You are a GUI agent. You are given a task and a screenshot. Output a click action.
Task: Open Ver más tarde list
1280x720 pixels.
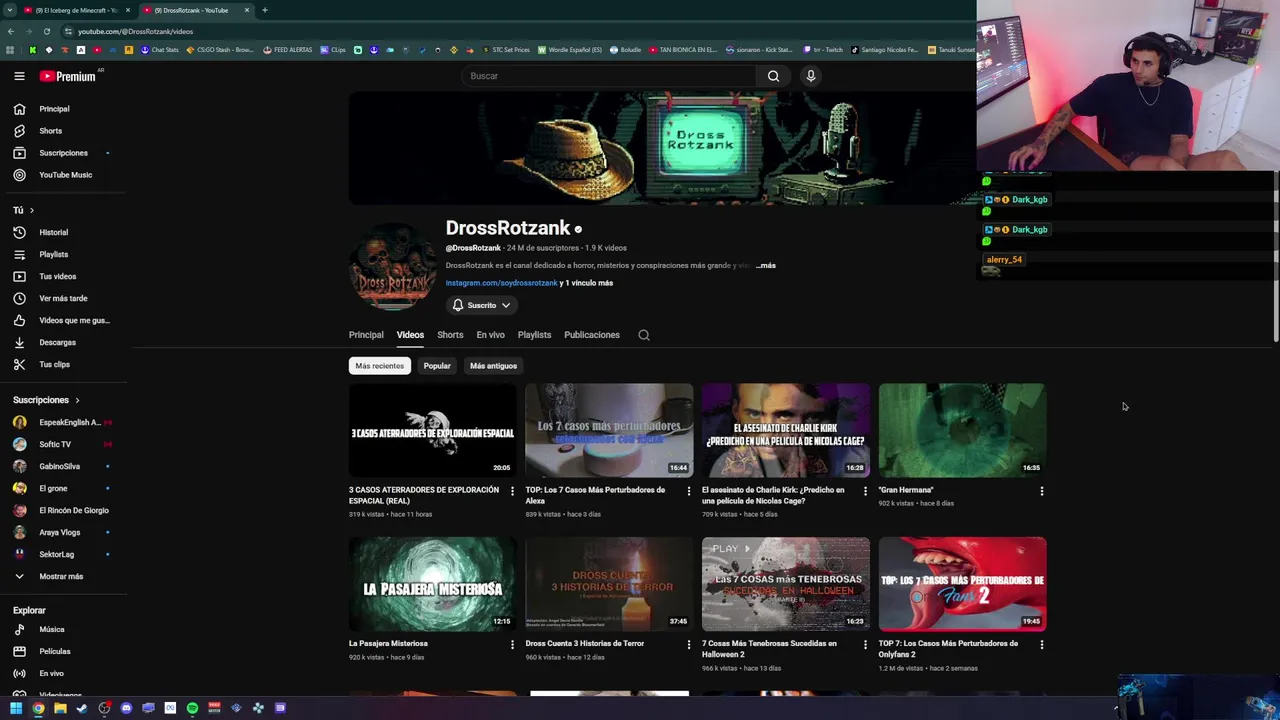[63, 298]
